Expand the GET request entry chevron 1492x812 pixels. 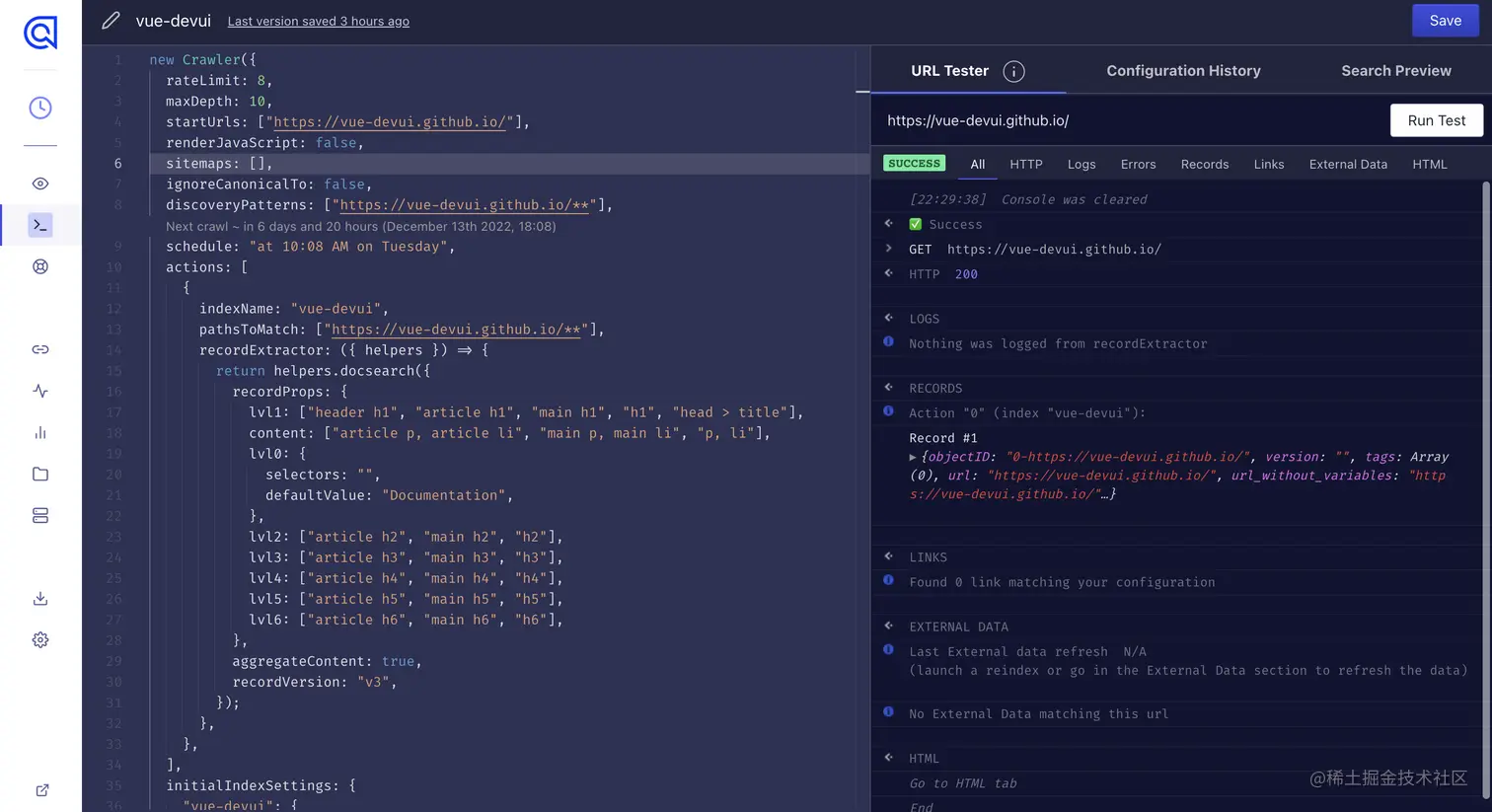888,249
